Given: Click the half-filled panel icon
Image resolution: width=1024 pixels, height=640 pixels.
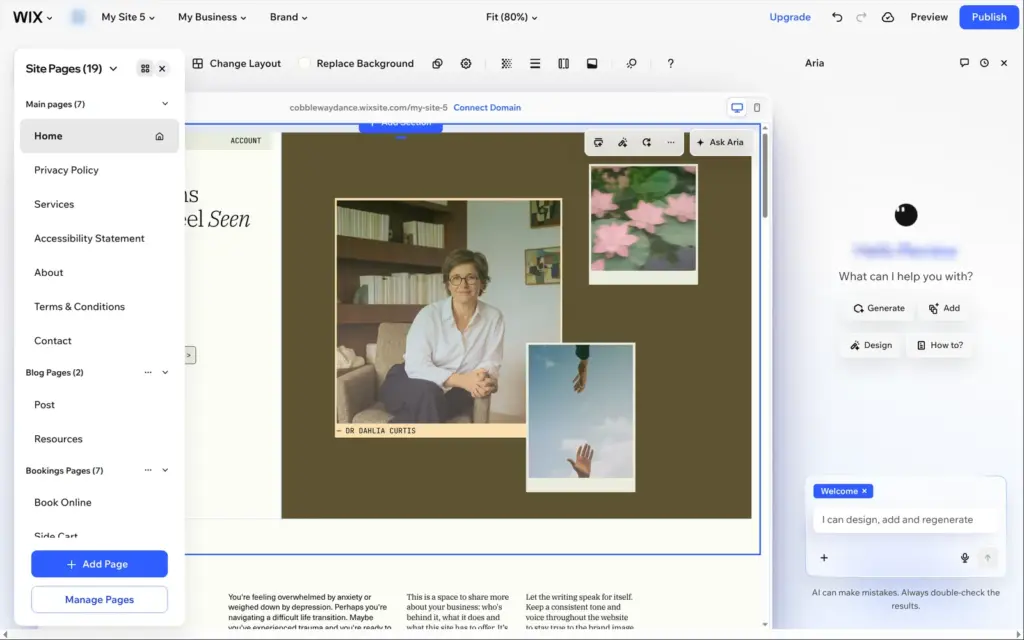Looking at the screenshot, I should (x=592, y=63).
